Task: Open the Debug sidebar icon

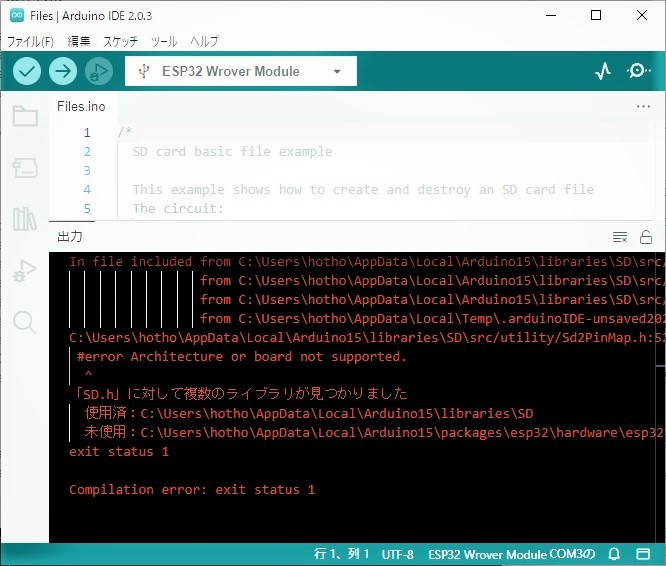Action: tap(25, 270)
